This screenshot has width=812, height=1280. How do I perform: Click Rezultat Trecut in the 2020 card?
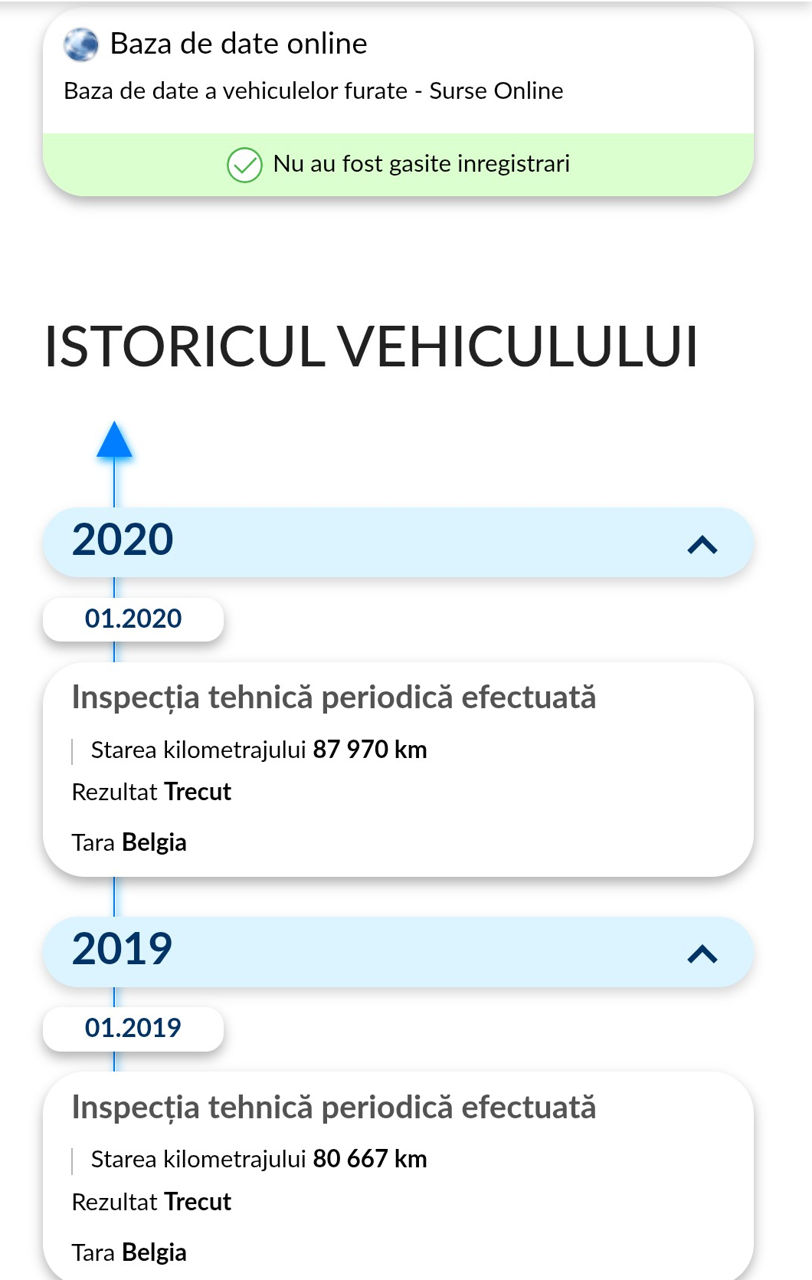[151, 792]
